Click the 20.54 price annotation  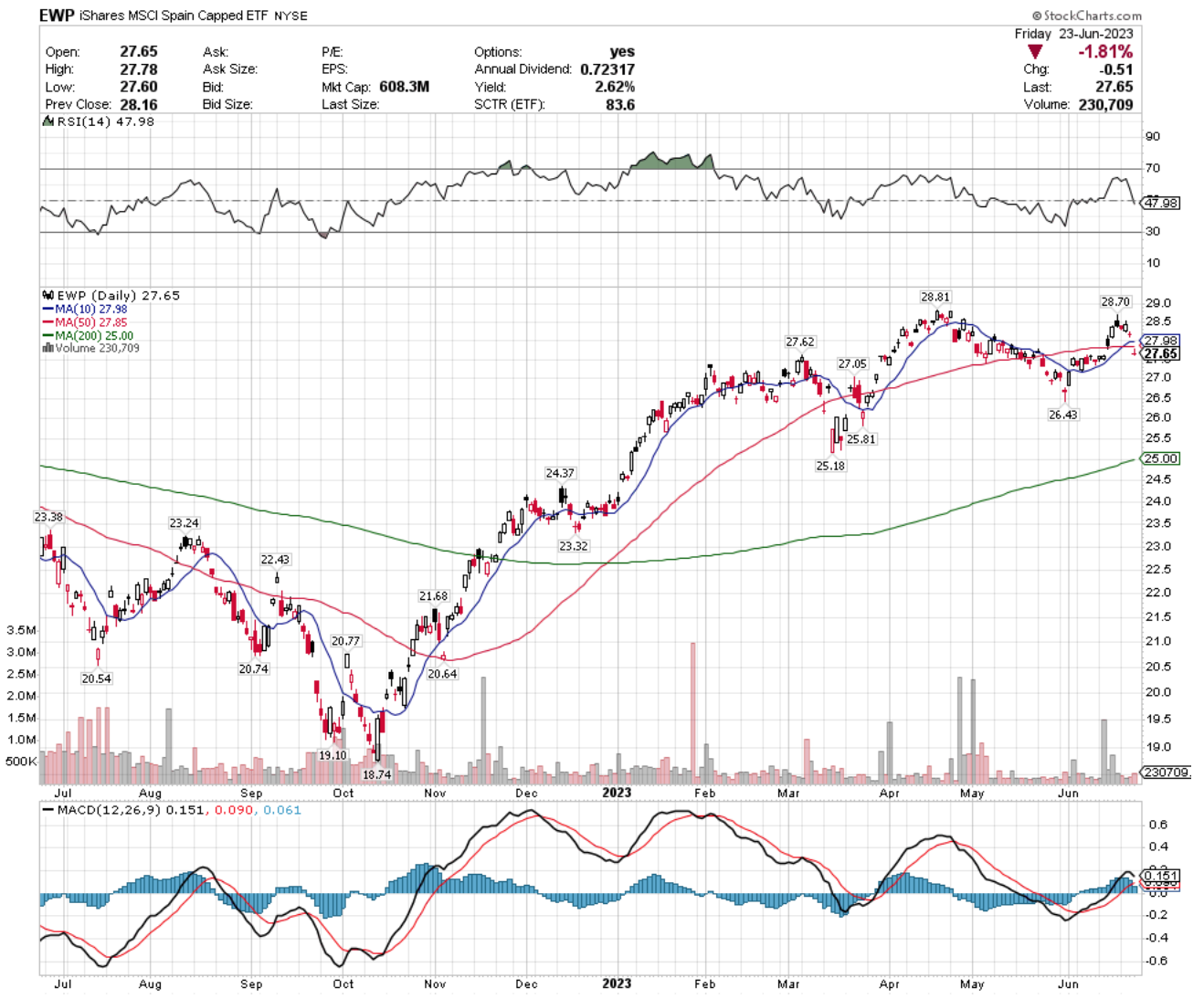(x=96, y=678)
